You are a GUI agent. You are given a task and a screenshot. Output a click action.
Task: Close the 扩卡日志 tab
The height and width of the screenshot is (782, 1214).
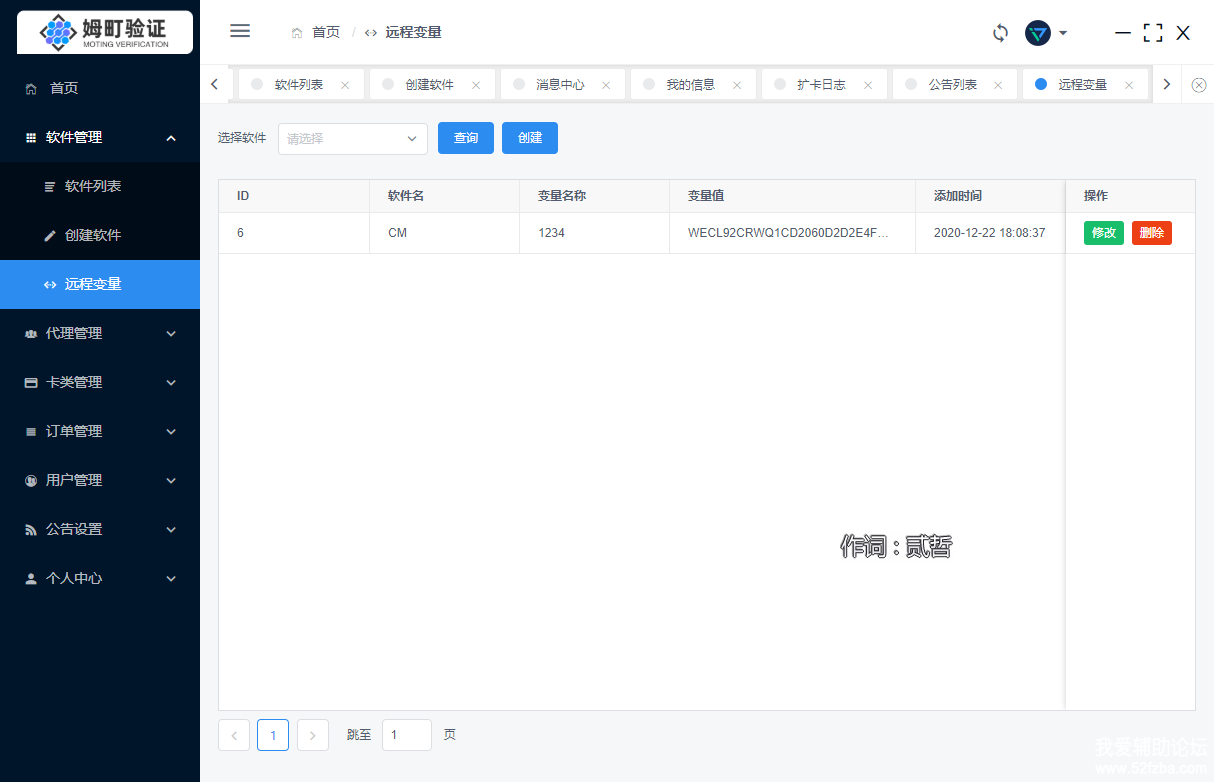point(868,85)
